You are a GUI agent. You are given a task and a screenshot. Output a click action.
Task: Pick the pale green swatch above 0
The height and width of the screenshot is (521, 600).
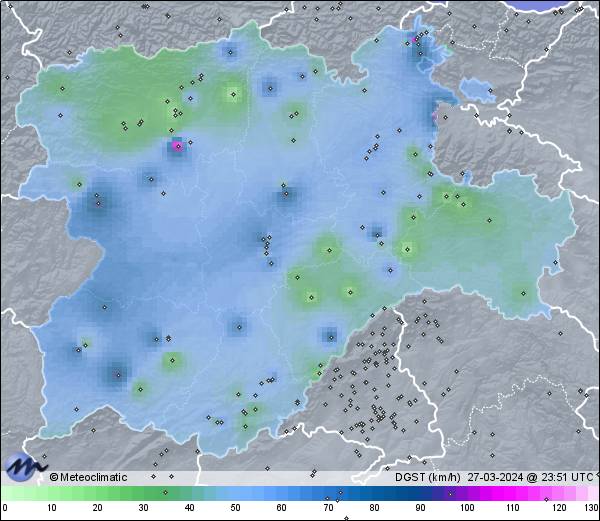click(x=8, y=493)
